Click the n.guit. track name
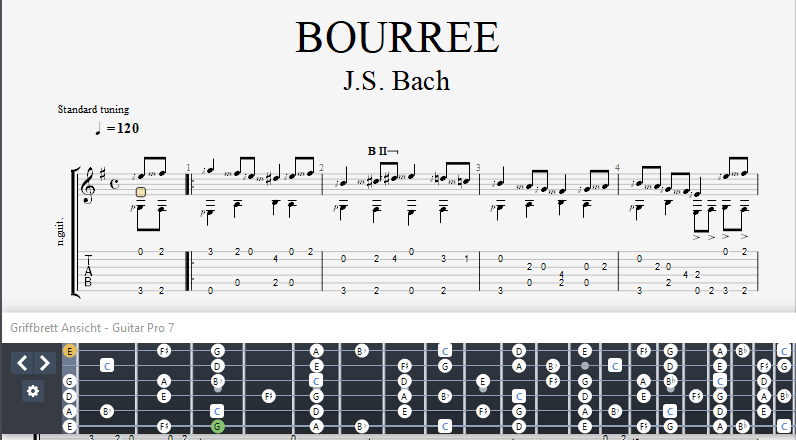The width and height of the screenshot is (796, 440). click(60, 232)
